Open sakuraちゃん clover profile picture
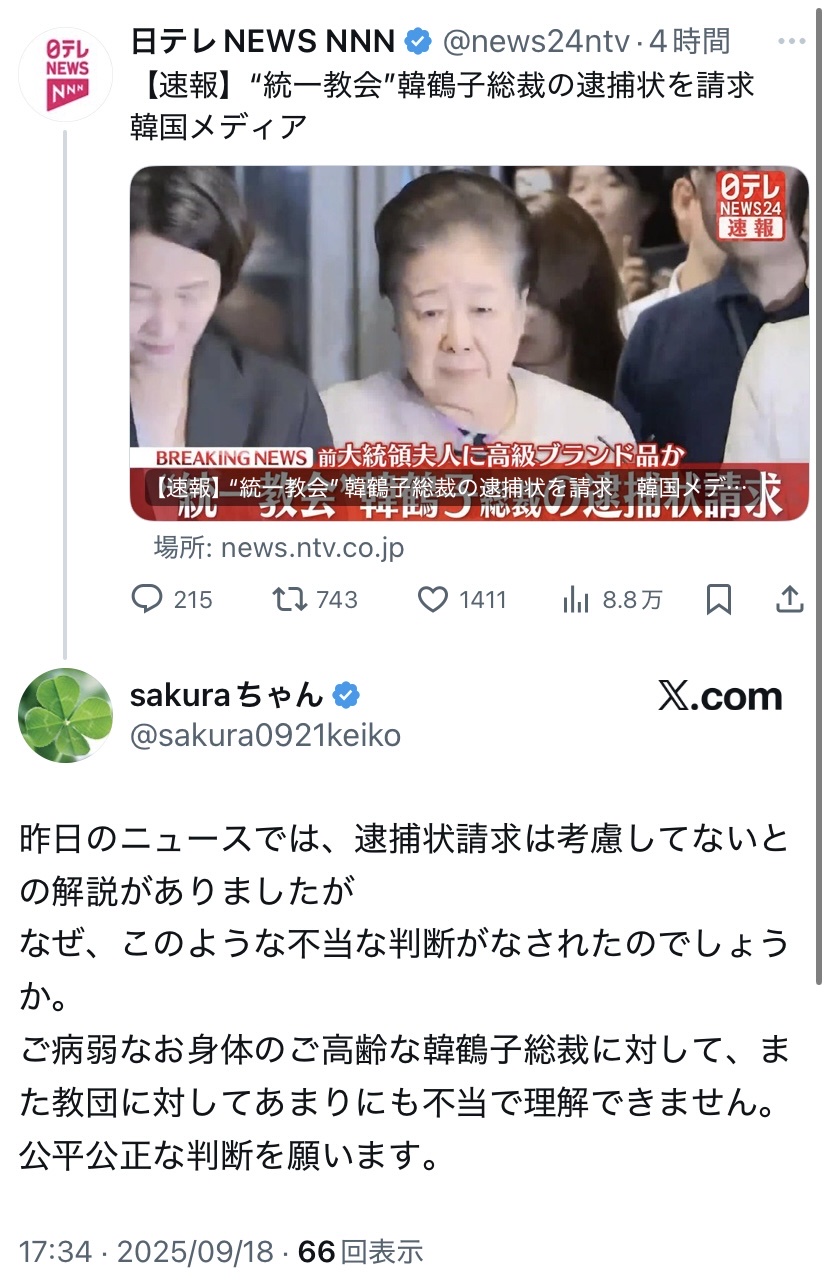Image resolution: width=828 pixels, height=1285 pixels. [x=66, y=715]
